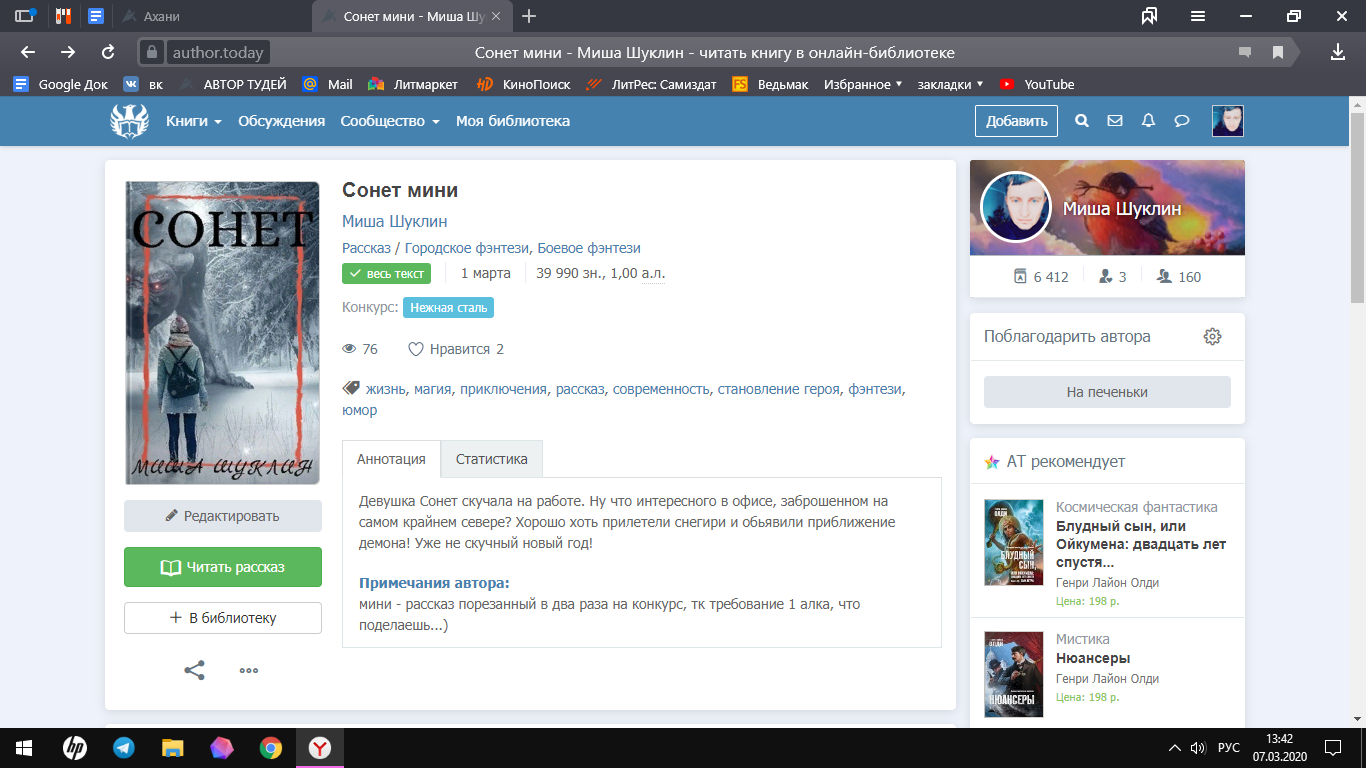
Task: Toggle the bookmark icon in address bar
Action: click(x=1277, y=52)
